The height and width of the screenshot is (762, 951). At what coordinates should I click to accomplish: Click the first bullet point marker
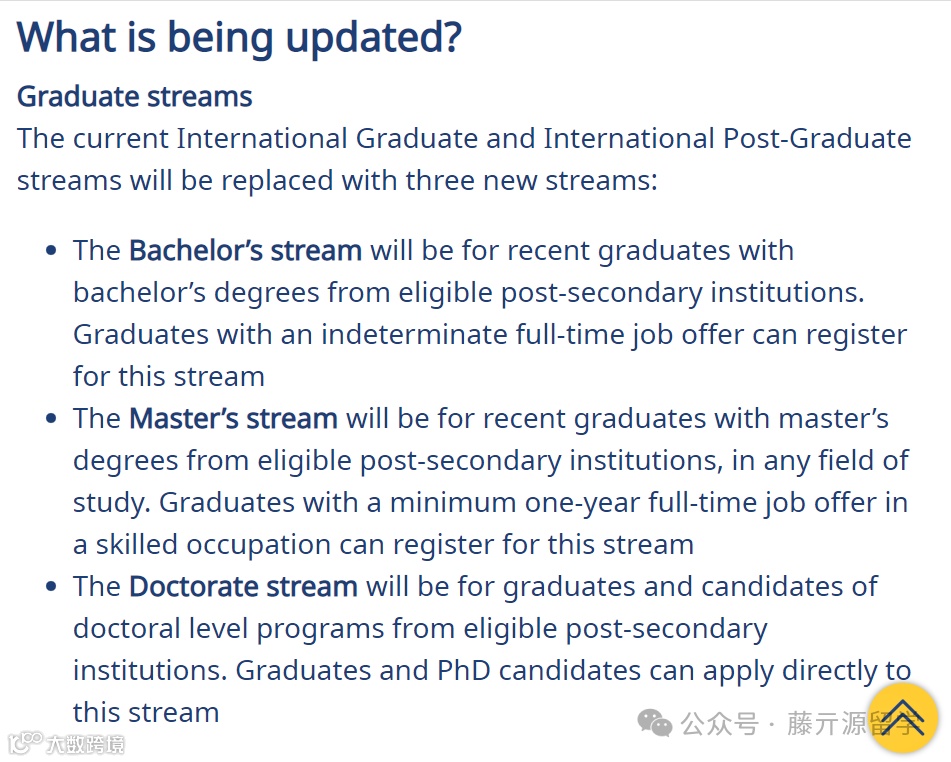(51, 251)
